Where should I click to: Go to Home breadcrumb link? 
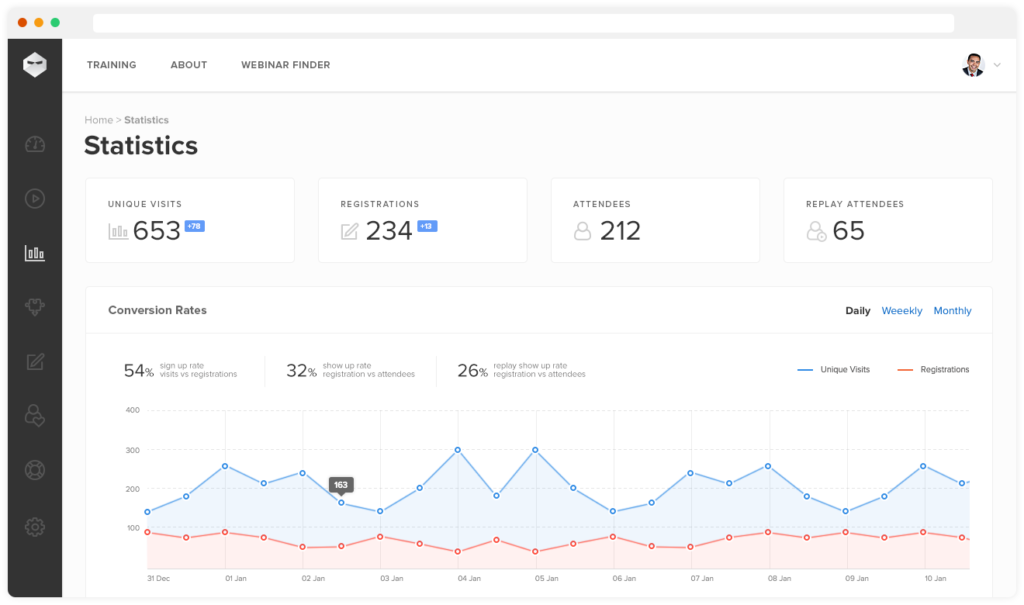coord(99,120)
